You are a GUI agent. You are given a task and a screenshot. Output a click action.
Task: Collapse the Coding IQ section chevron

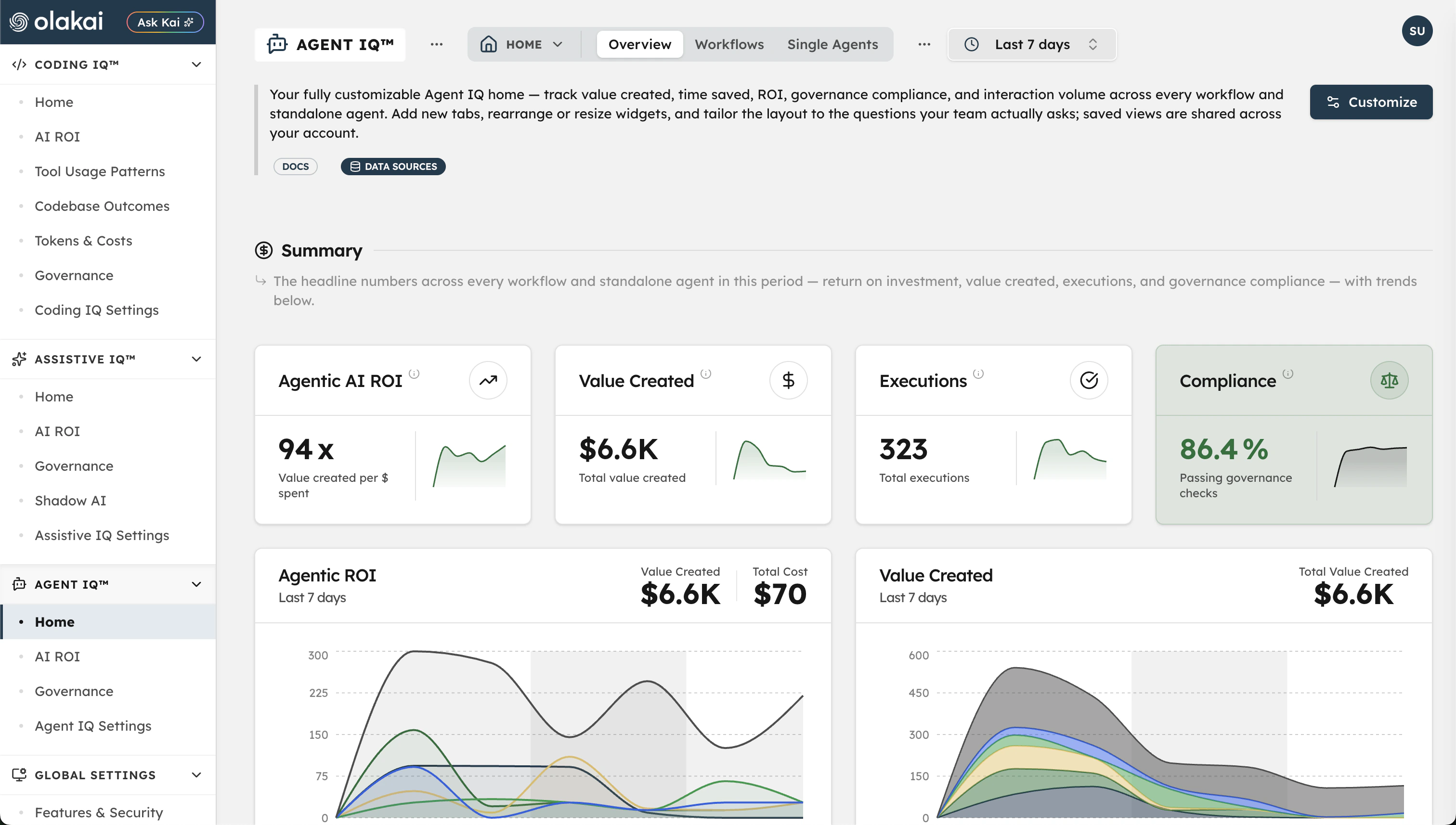tap(196, 64)
